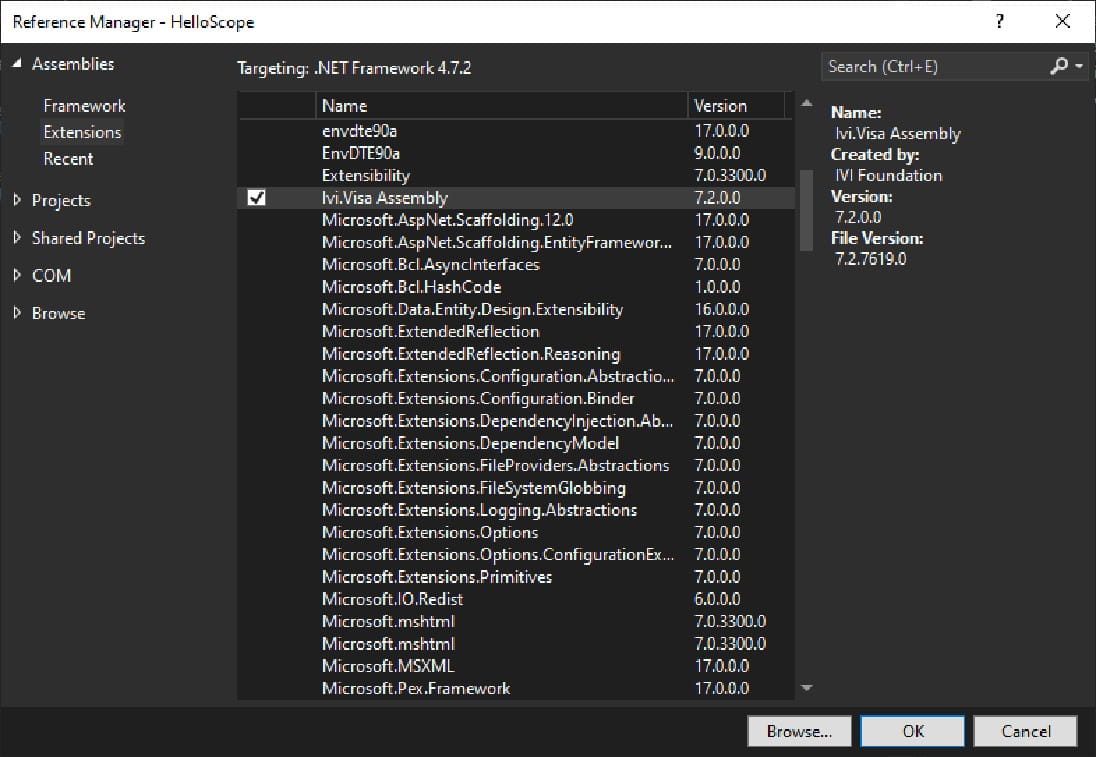Open the search options dropdown arrow

(x=1079, y=67)
